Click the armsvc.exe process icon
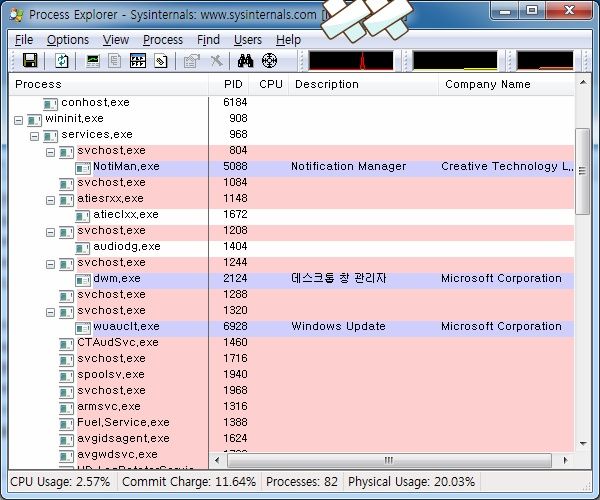This screenshot has height=500, width=600. 66,408
